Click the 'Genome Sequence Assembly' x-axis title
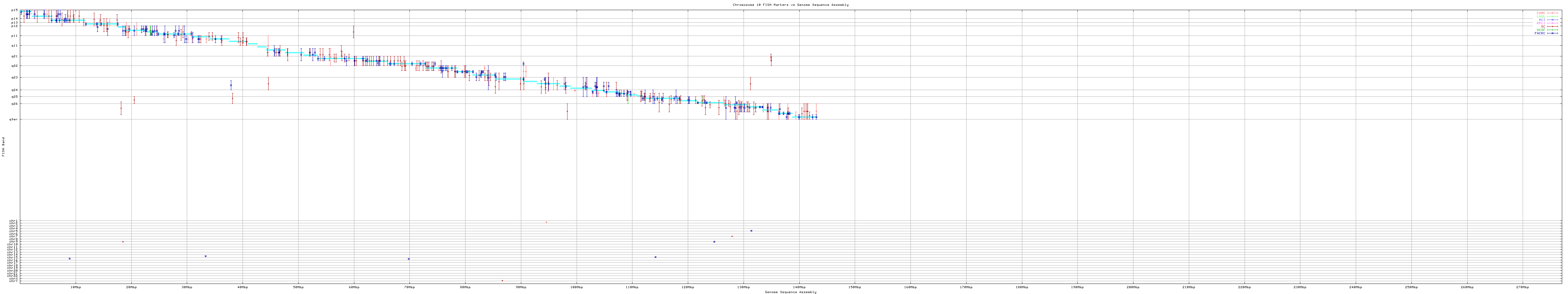This screenshot has width=1568, height=294. coord(790,292)
